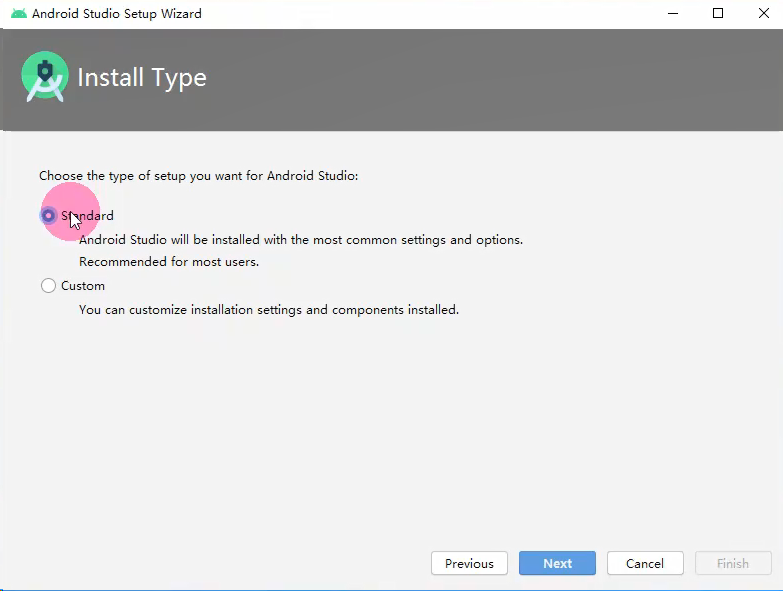Click 'Android Studio will be installed' description

301,240
